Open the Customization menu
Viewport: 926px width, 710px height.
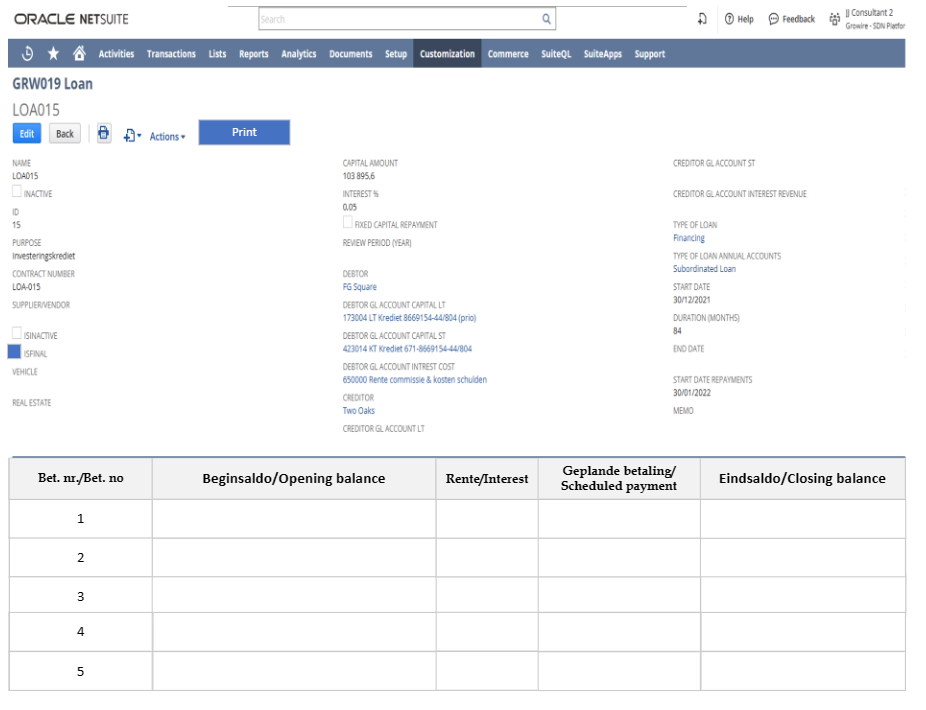(x=447, y=54)
